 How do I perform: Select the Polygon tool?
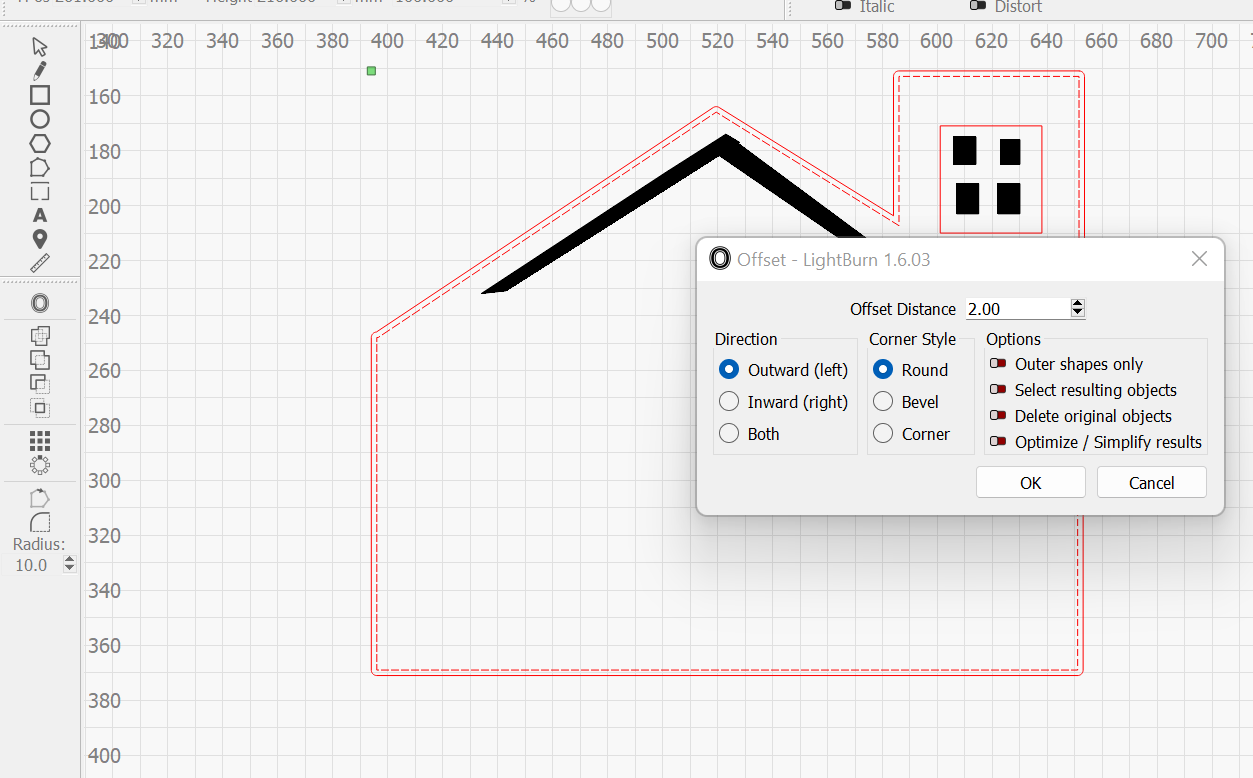(x=40, y=143)
